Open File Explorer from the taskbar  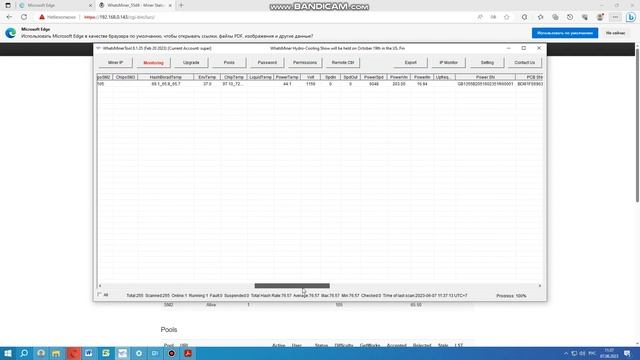[56, 353]
